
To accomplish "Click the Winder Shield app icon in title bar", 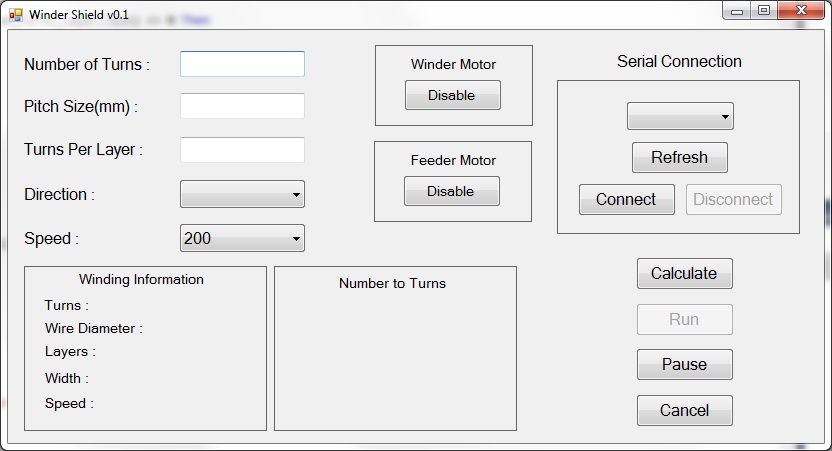I will [16, 15].
